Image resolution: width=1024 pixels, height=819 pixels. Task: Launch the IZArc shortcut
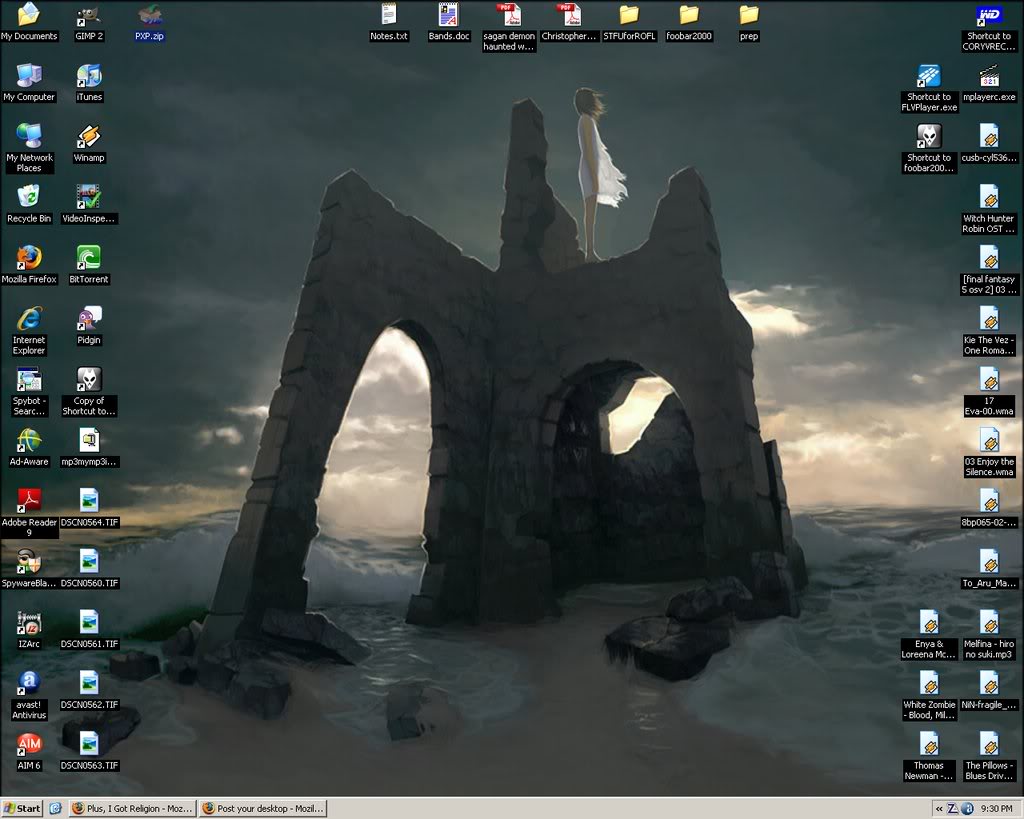tap(29, 622)
